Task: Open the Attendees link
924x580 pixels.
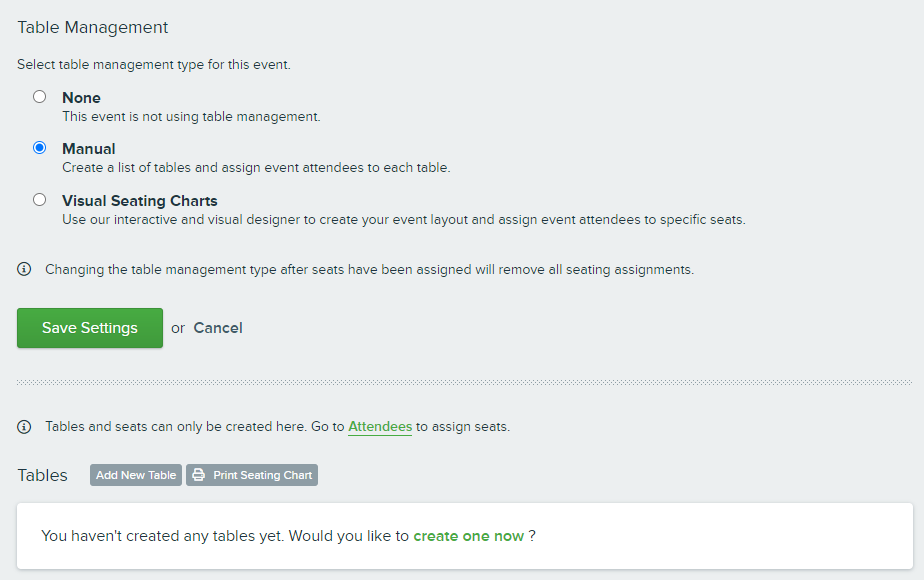Action: [x=380, y=426]
